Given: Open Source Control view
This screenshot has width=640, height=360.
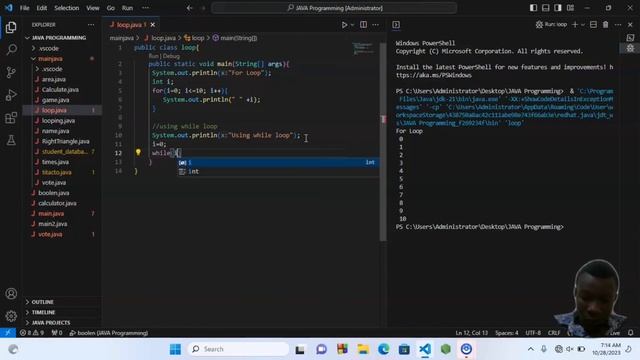Looking at the screenshot, I should (11, 72).
